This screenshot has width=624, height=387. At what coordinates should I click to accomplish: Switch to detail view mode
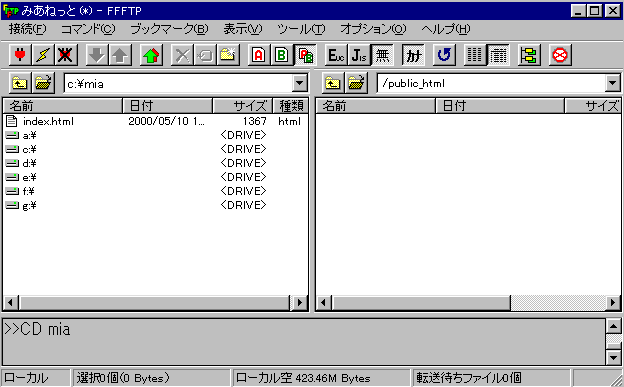point(497,55)
